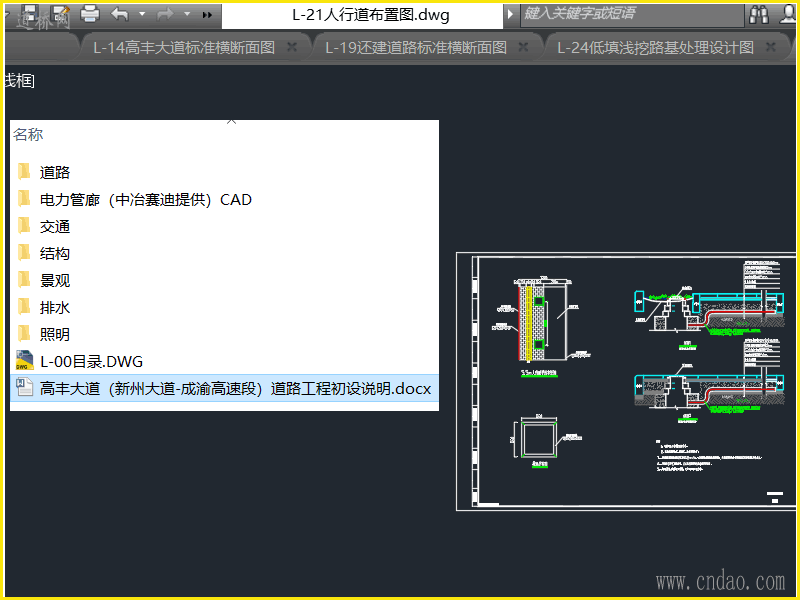The image size is (800, 600).
Task: Click the sort chevron above file list
Action: (231, 122)
